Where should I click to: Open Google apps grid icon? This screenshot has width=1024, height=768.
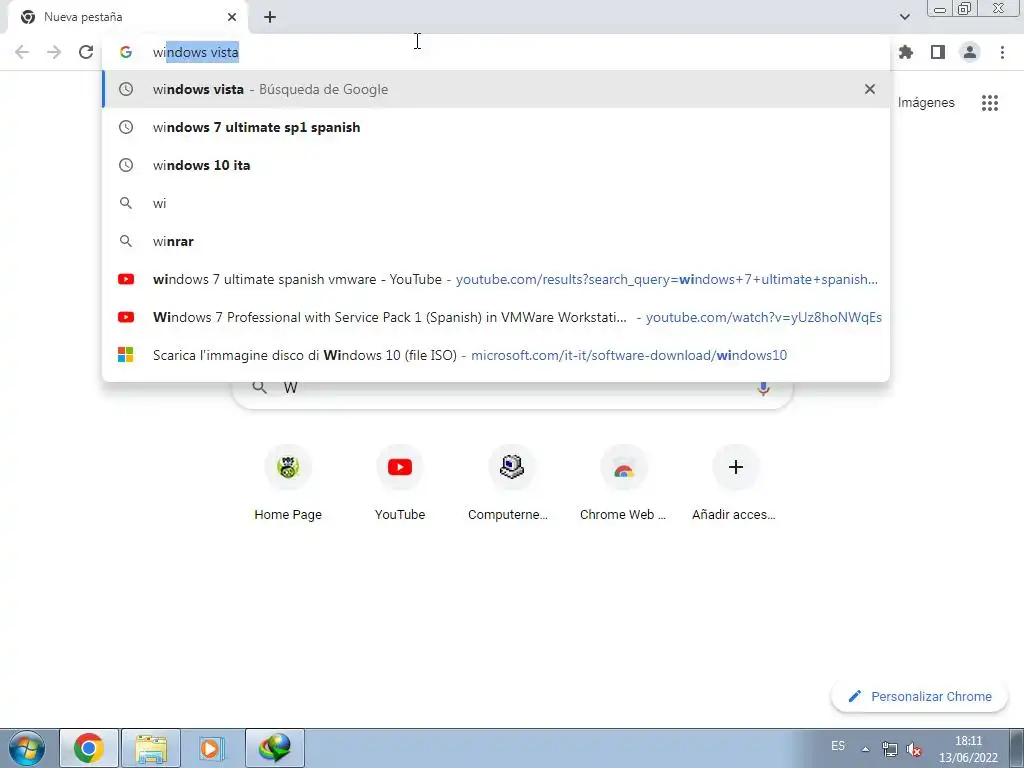[990, 103]
